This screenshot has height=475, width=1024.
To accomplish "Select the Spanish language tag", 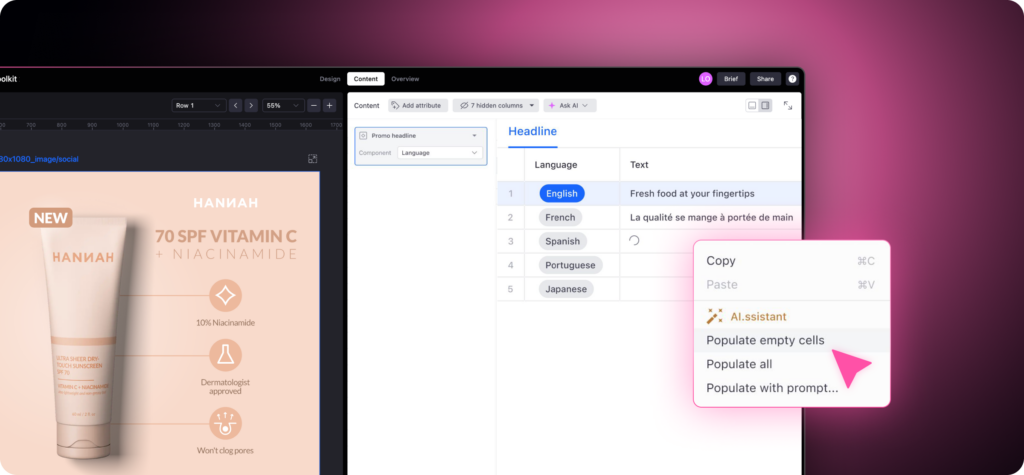I will pos(562,241).
